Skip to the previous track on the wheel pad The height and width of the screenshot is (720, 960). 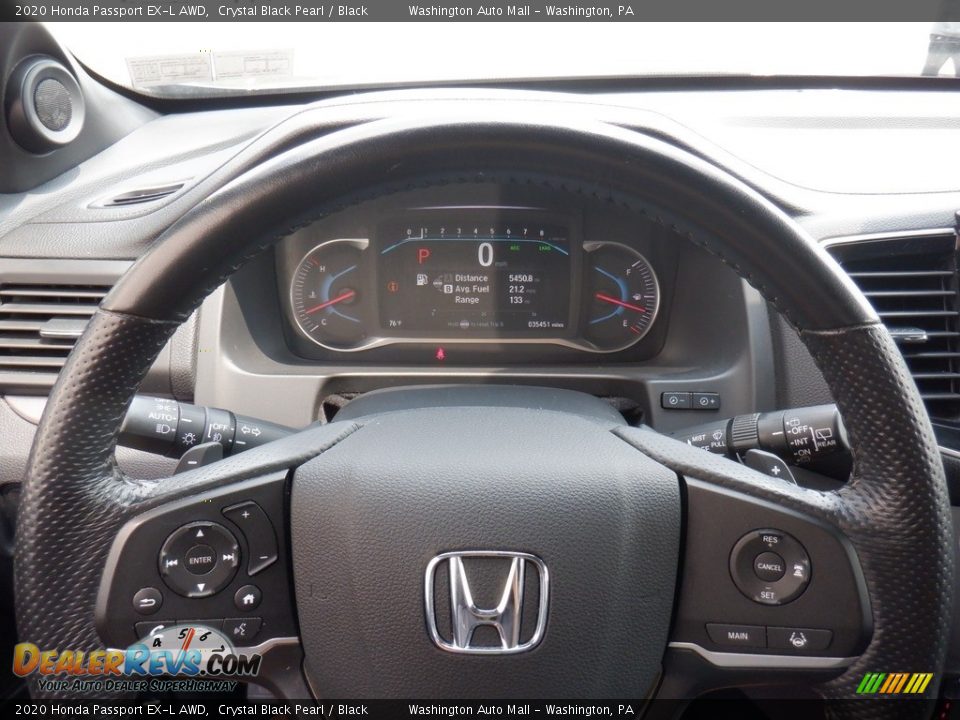(x=171, y=563)
